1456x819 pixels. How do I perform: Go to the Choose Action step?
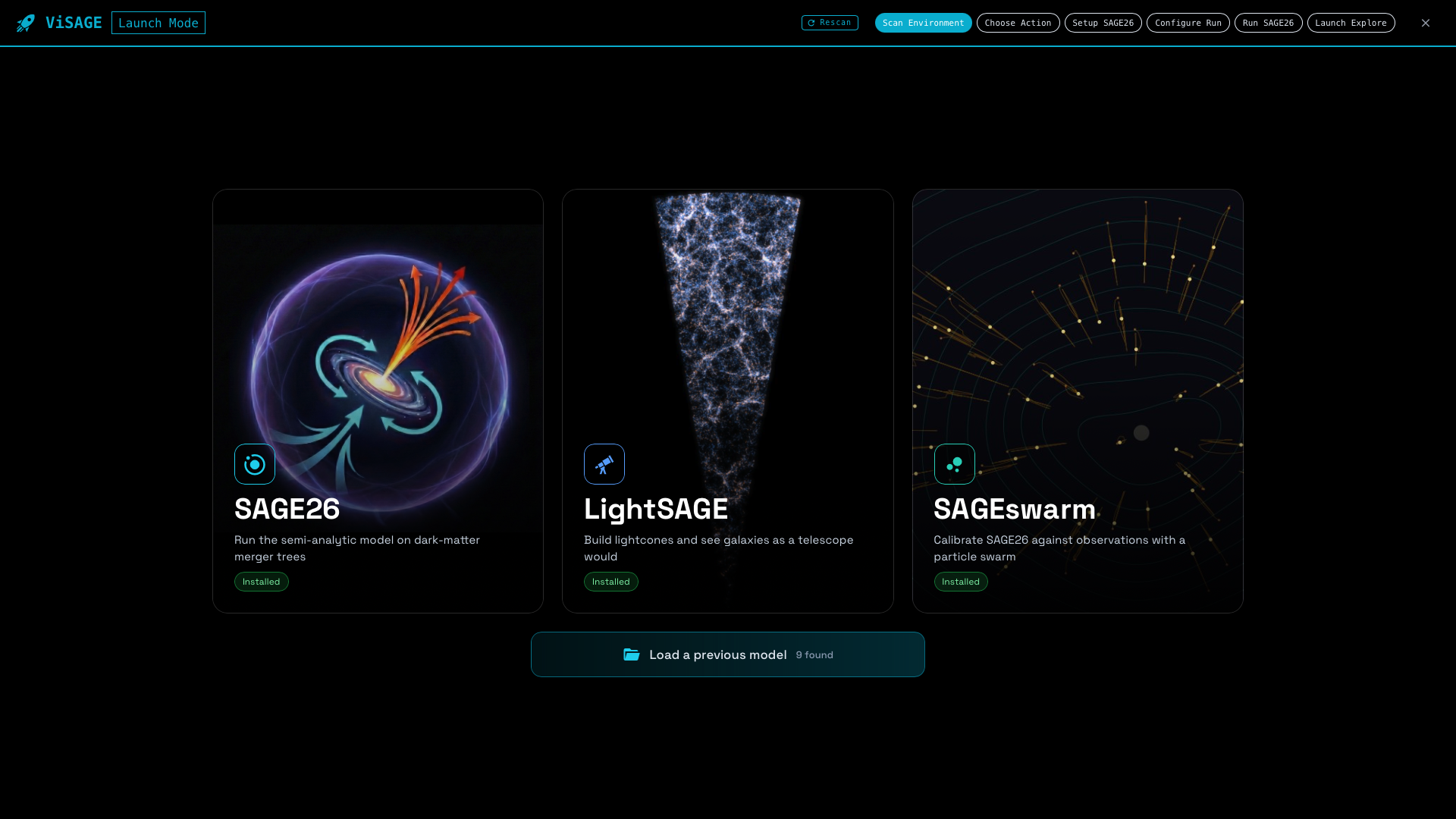point(1018,23)
